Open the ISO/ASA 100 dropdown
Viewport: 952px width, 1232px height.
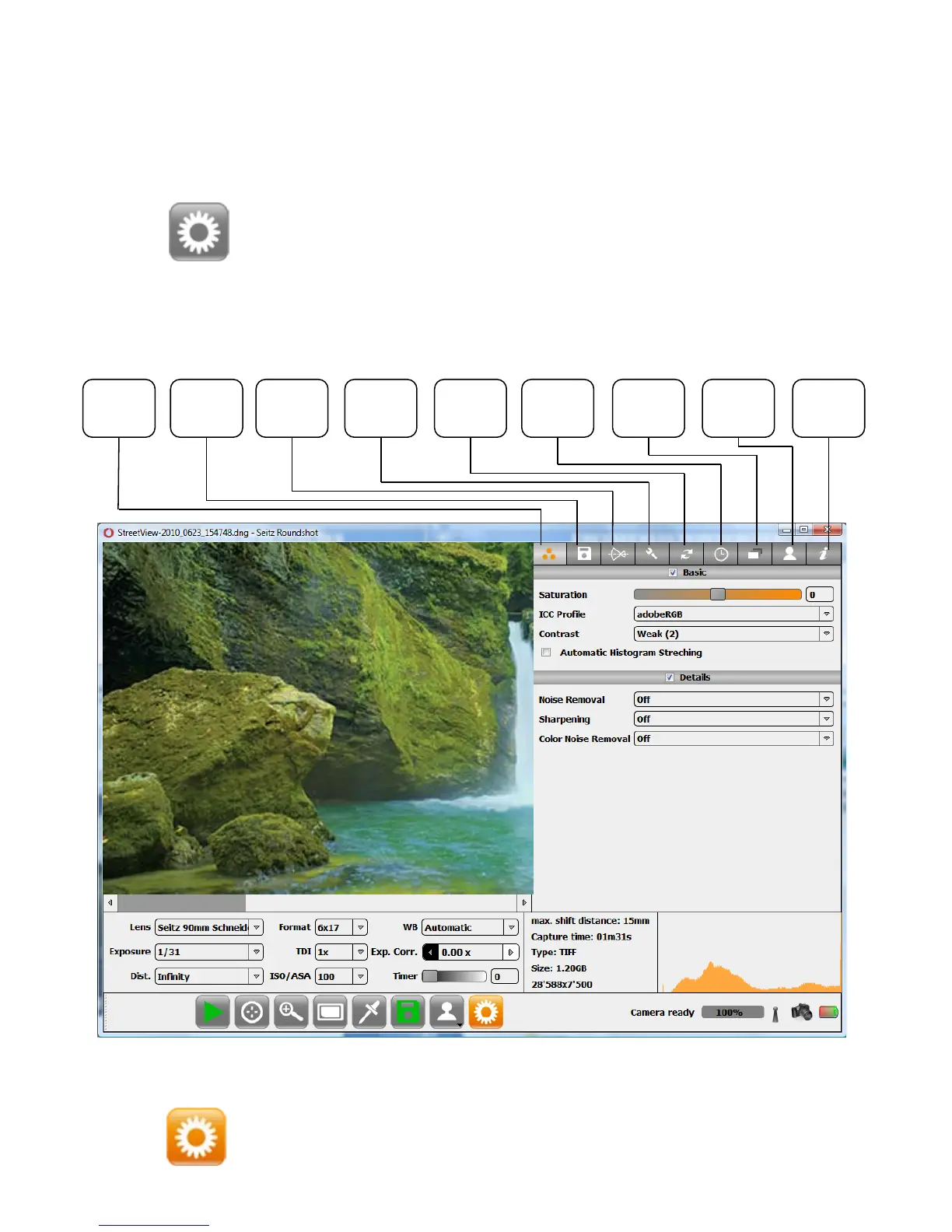point(341,976)
